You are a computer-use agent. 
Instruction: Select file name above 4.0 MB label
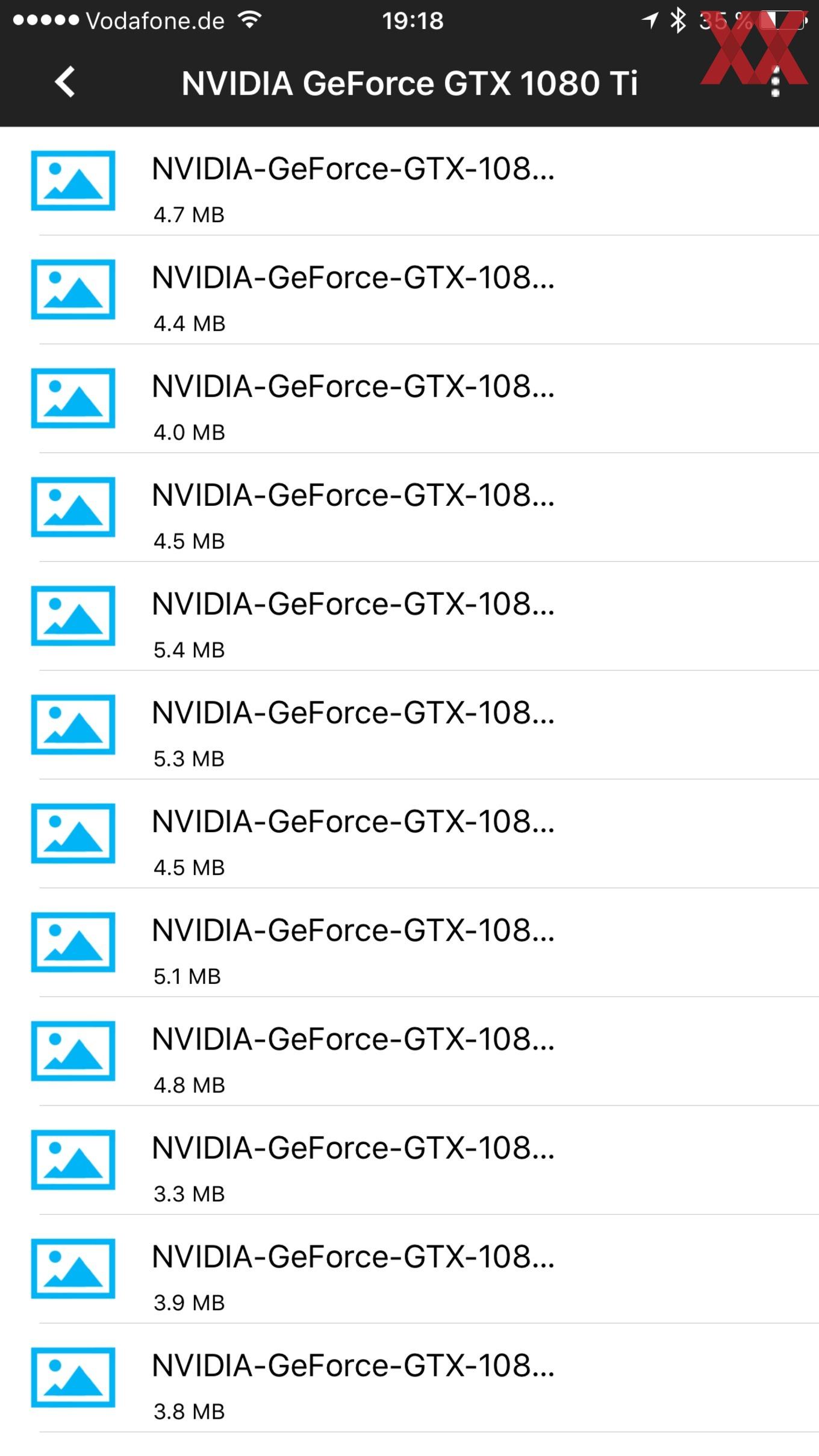point(353,387)
